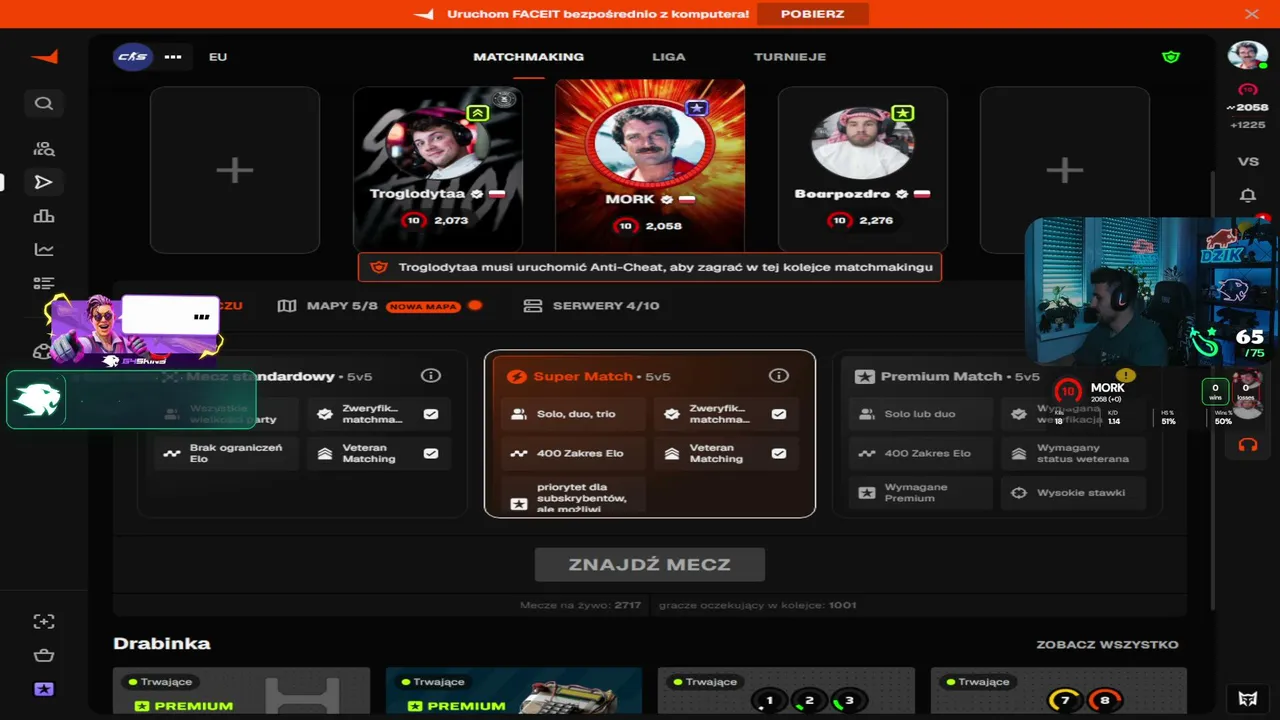Click the Solo, duo, trio option
The width and height of the screenshot is (1280, 720).
coord(573,414)
